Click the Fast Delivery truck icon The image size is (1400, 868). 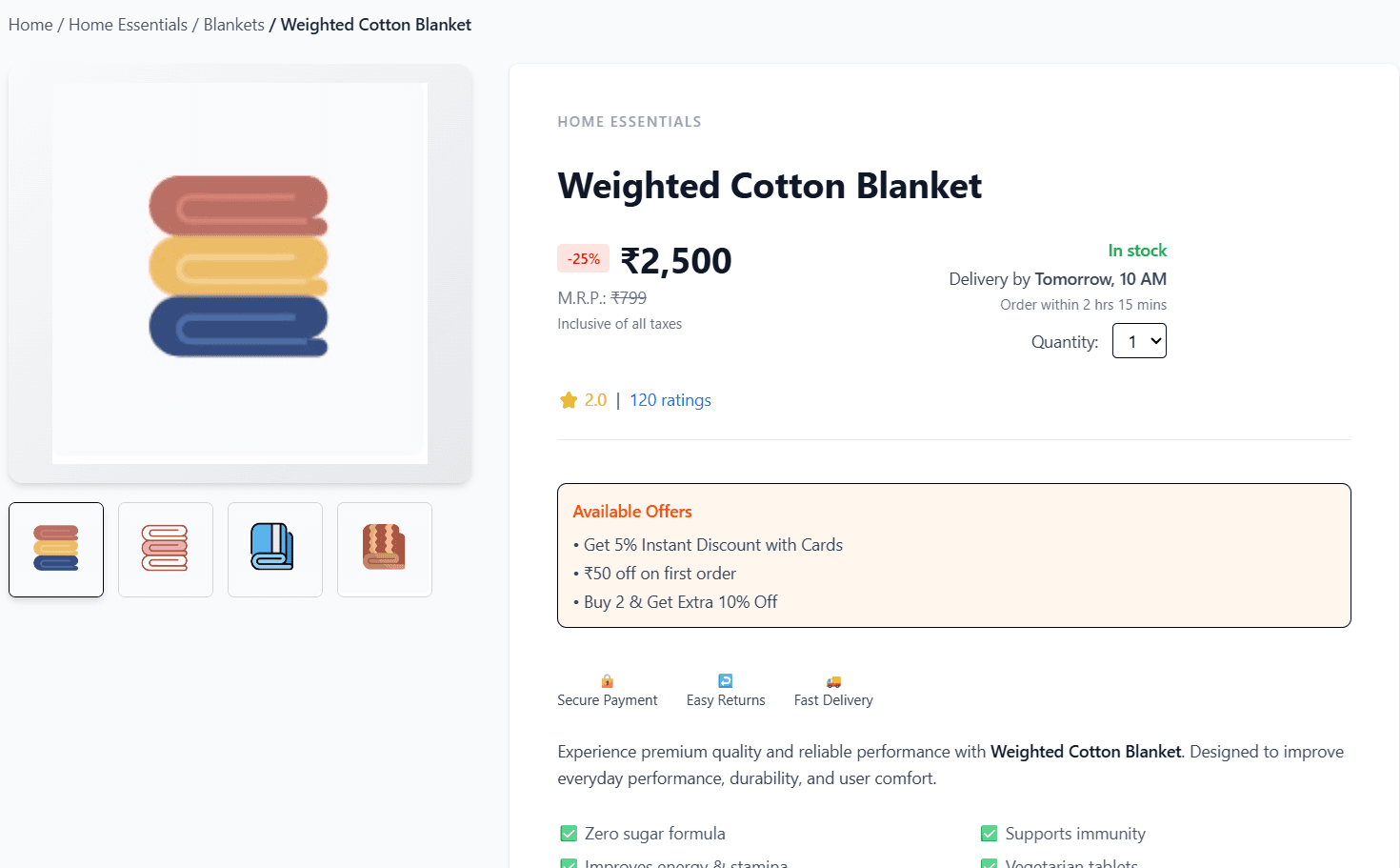pos(833,681)
